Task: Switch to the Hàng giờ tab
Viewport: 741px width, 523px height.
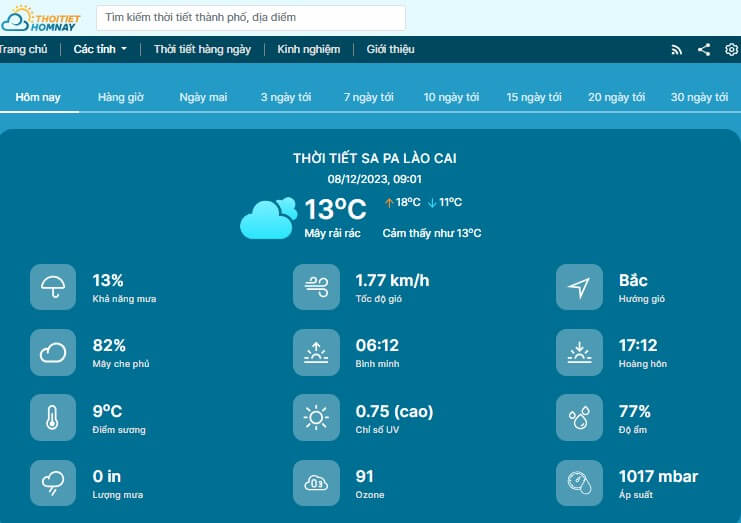Action: tap(121, 97)
